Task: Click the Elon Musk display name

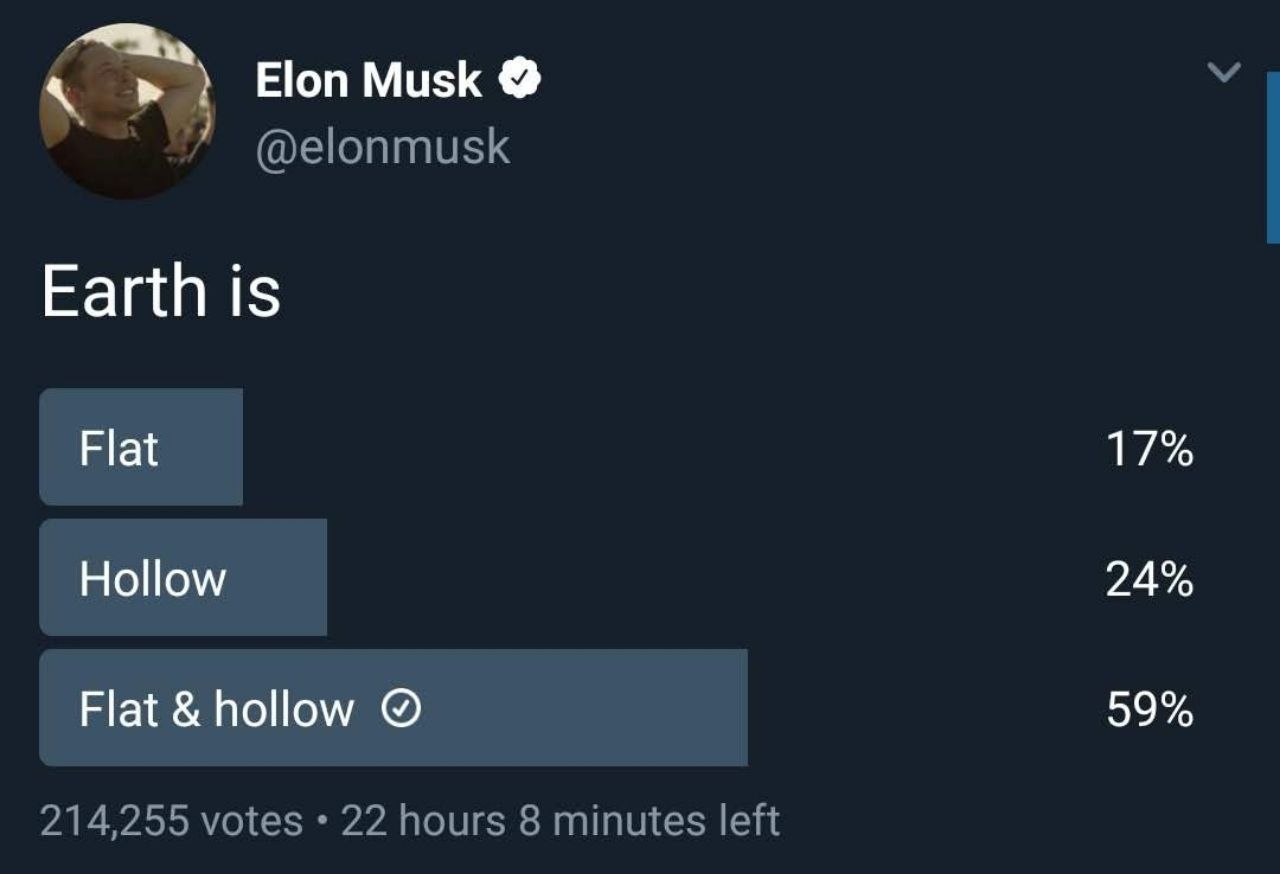Action: tap(368, 80)
